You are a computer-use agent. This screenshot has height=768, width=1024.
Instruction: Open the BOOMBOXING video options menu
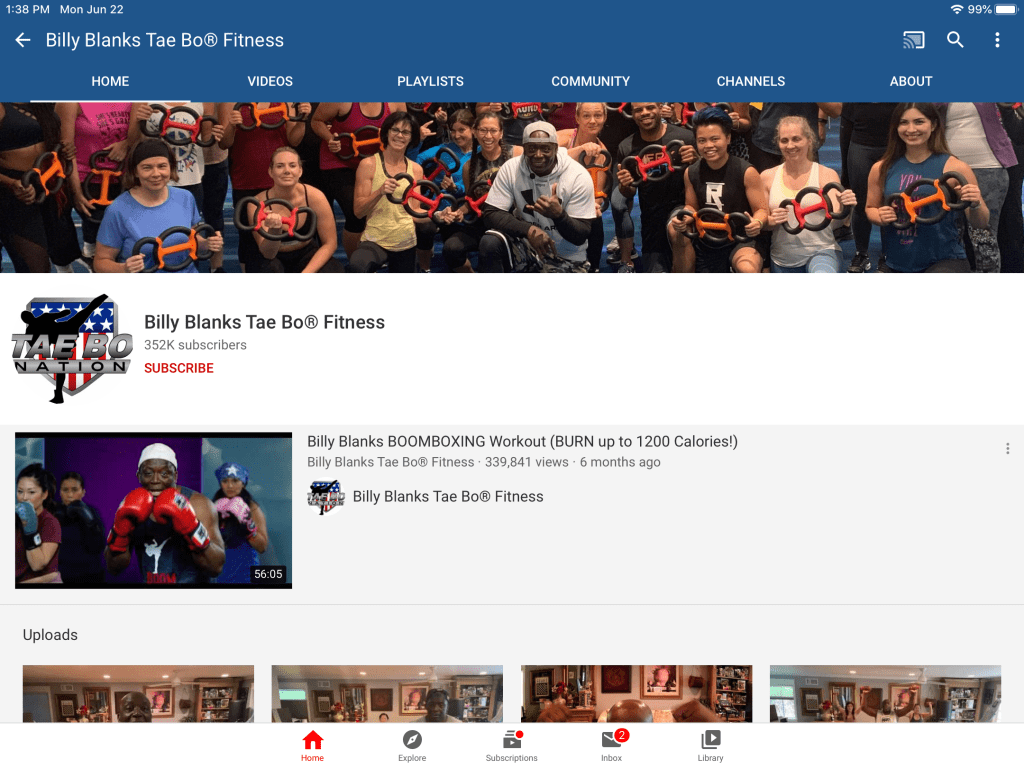click(x=1007, y=449)
